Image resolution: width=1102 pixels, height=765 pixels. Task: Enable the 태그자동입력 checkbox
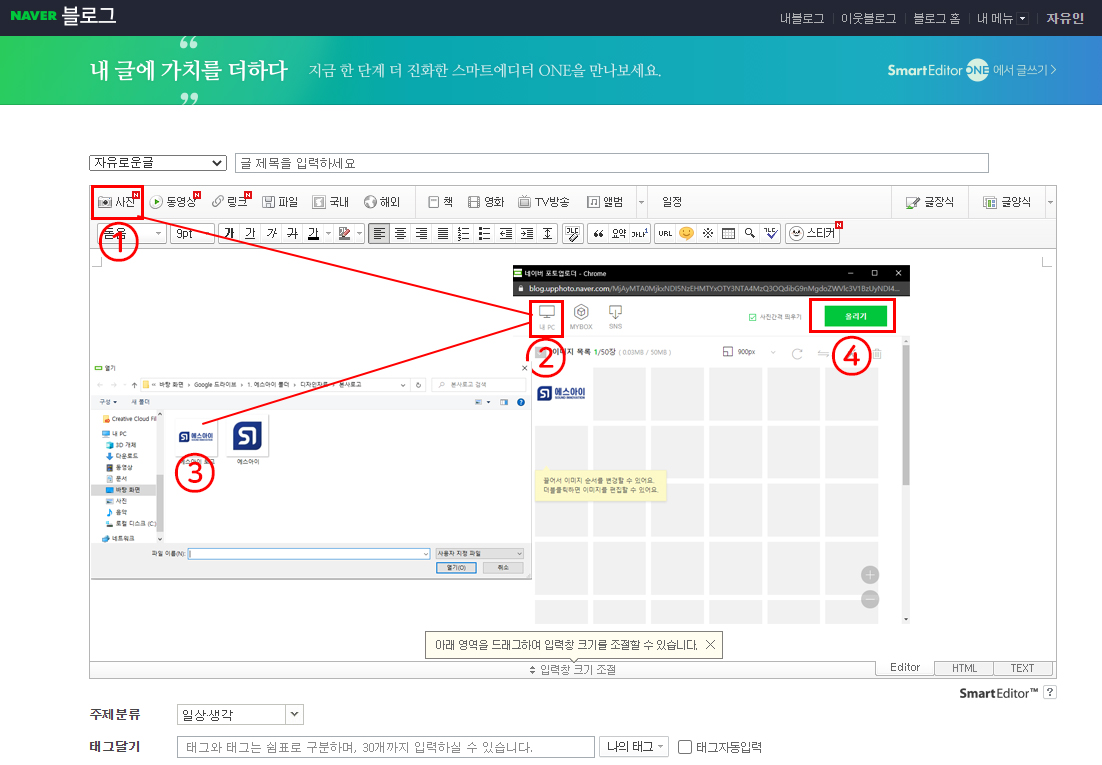(x=685, y=747)
